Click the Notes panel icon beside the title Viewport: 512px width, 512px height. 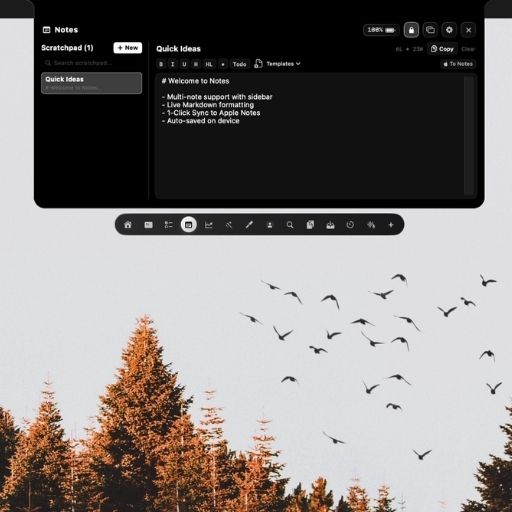(47, 30)
